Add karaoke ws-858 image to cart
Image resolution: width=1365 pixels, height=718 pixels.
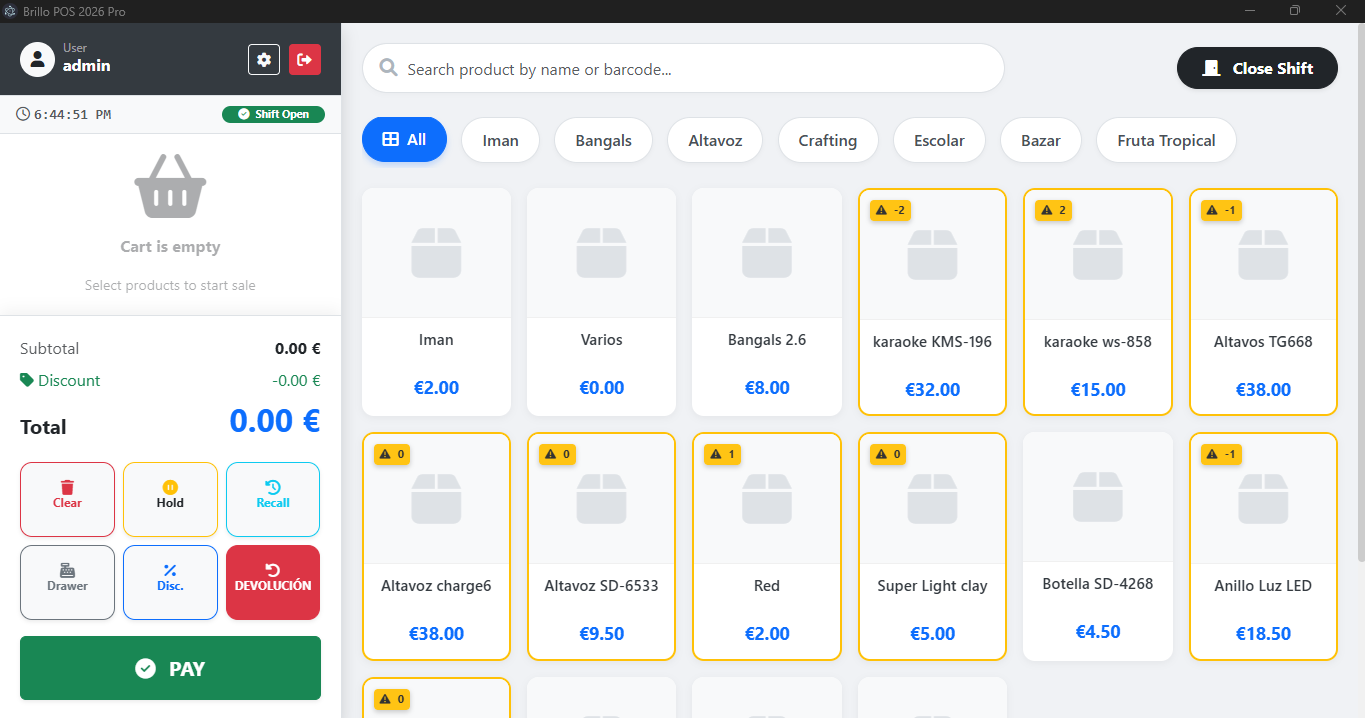1098,254
